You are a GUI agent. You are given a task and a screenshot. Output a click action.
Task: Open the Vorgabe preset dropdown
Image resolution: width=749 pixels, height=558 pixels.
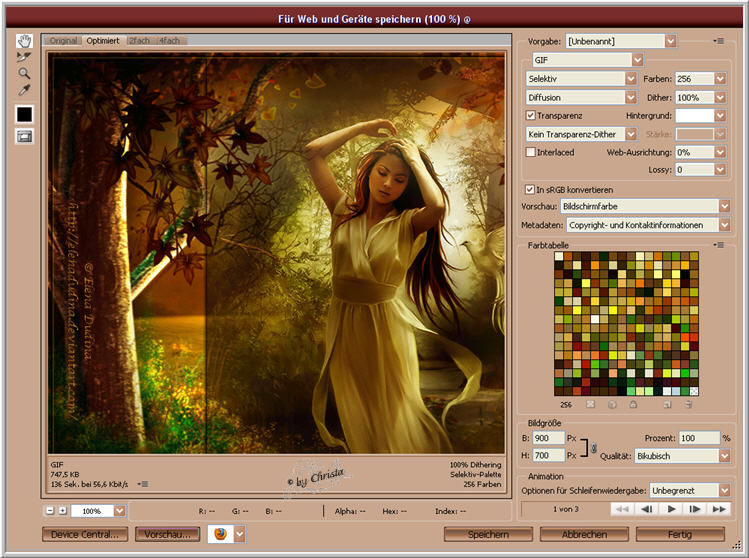coord(671,41)
